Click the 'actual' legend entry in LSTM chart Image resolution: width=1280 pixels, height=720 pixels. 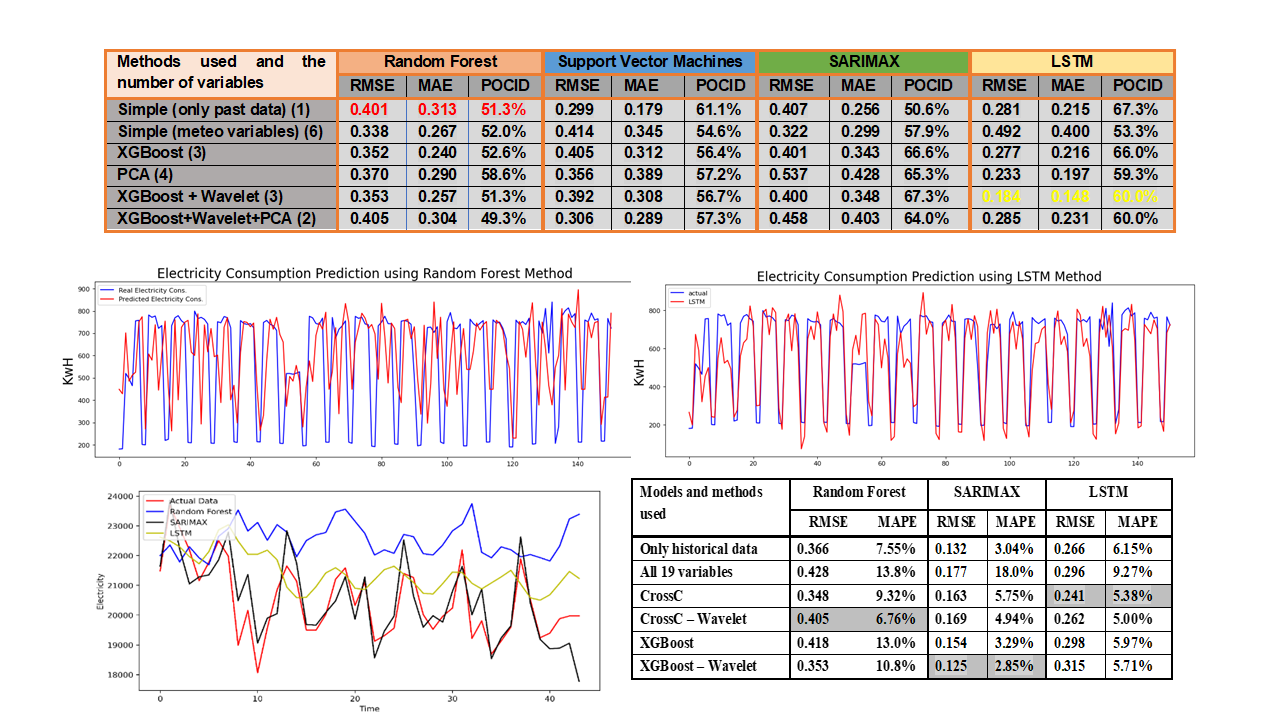(x=699, y=293)
